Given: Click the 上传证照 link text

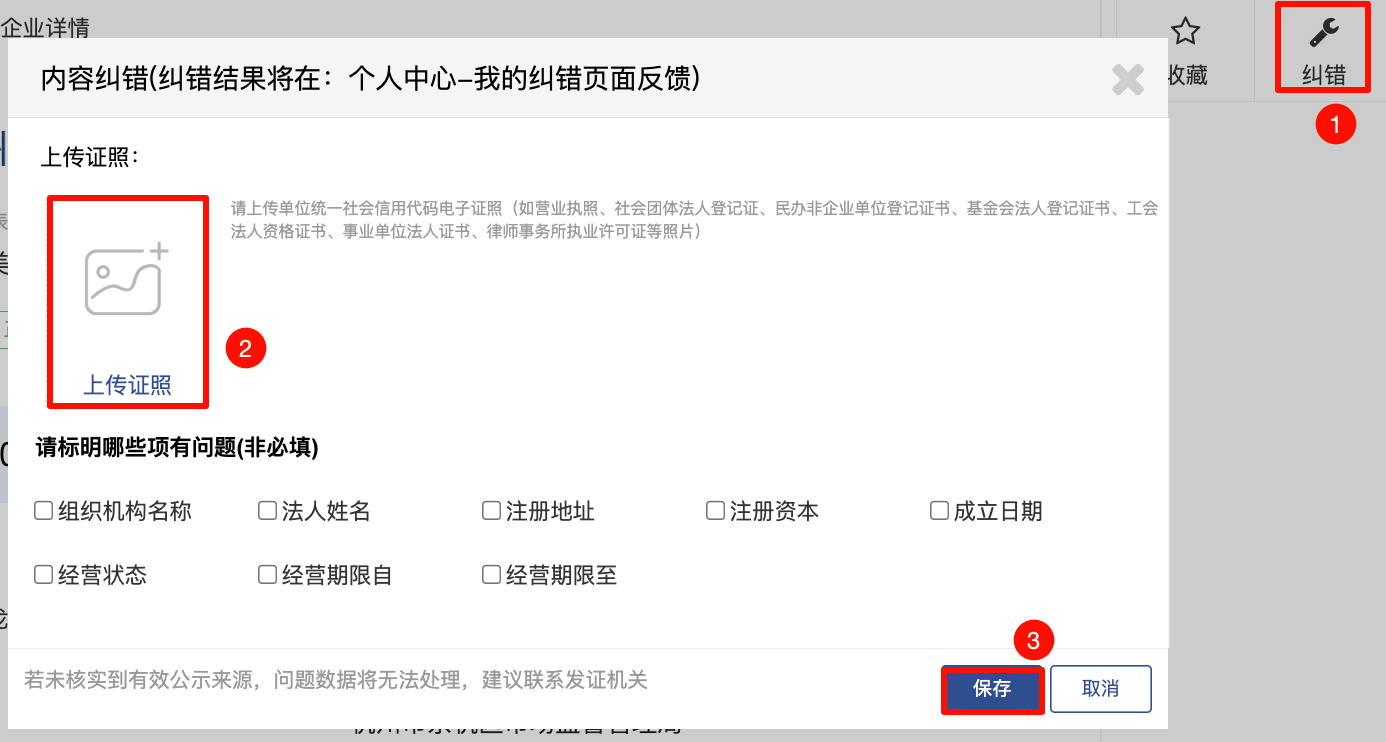Looking at the screenshot, I should click(x=127, y=385).
